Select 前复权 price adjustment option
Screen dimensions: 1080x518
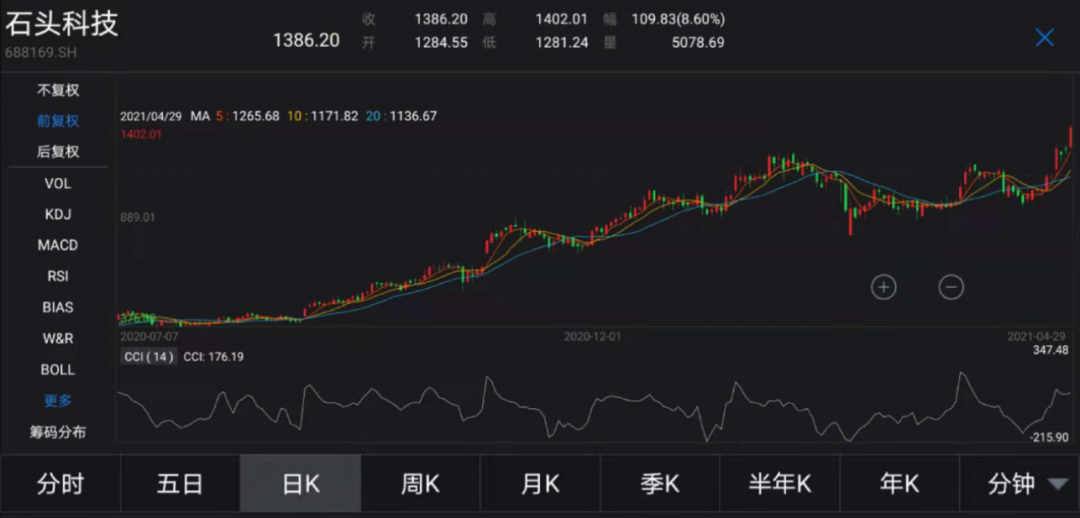(58, 121)
